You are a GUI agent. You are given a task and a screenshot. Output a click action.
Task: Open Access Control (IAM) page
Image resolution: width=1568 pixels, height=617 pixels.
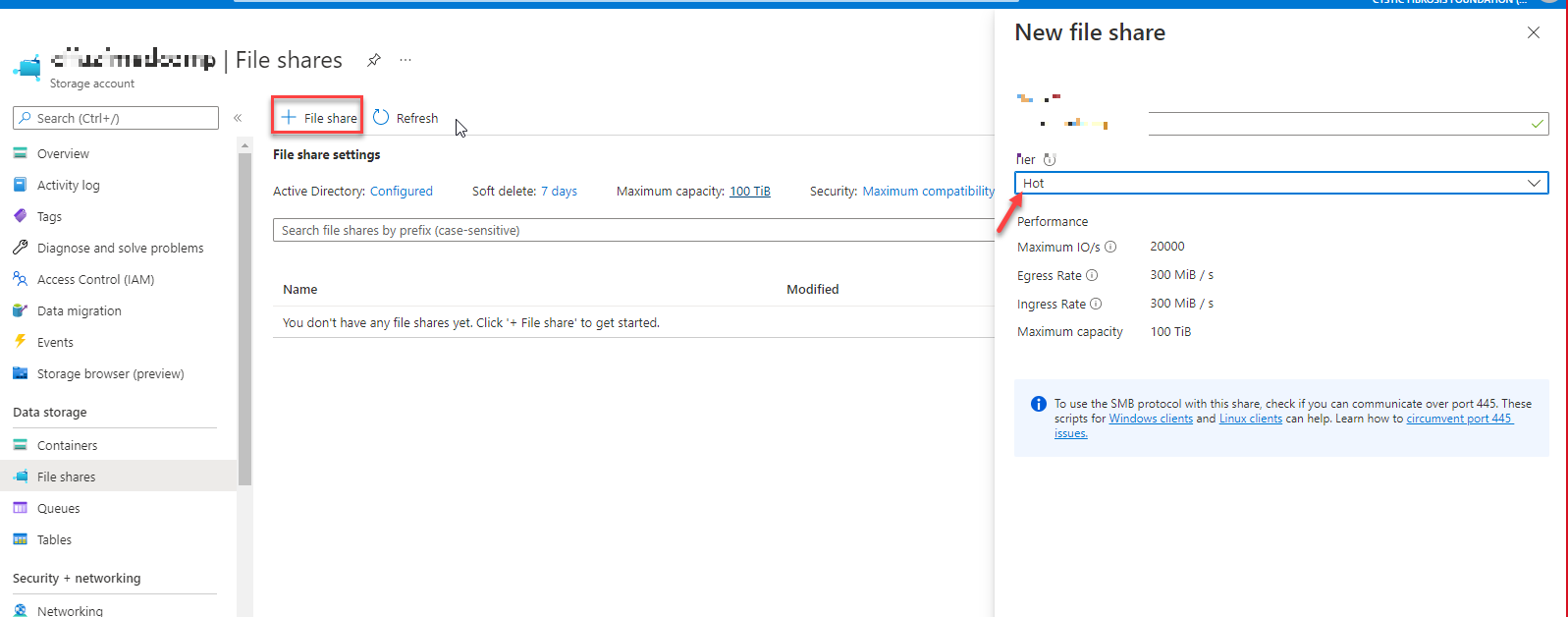[x=95, y=279]
